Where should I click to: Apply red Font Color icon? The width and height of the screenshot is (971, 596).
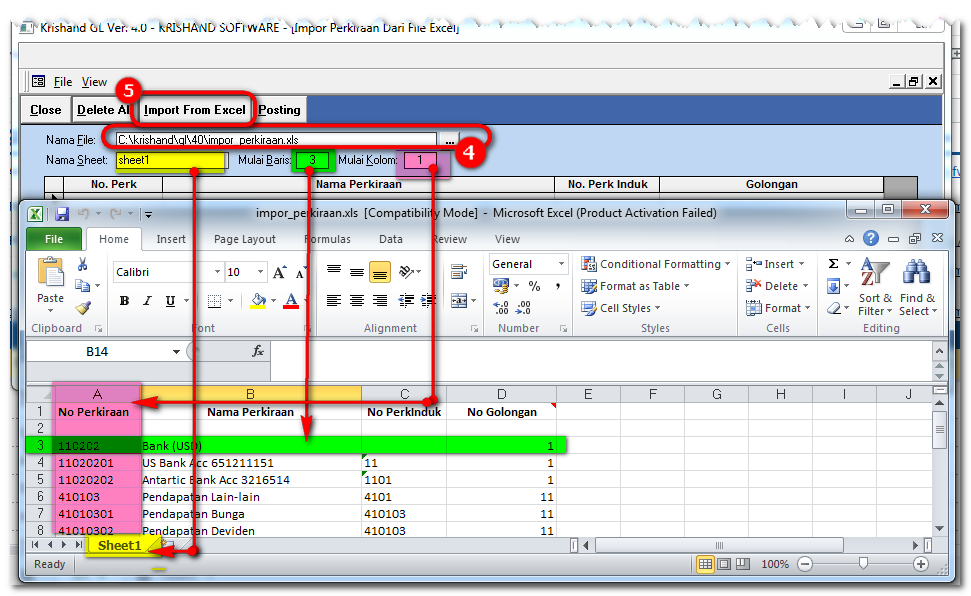[291, 301]
